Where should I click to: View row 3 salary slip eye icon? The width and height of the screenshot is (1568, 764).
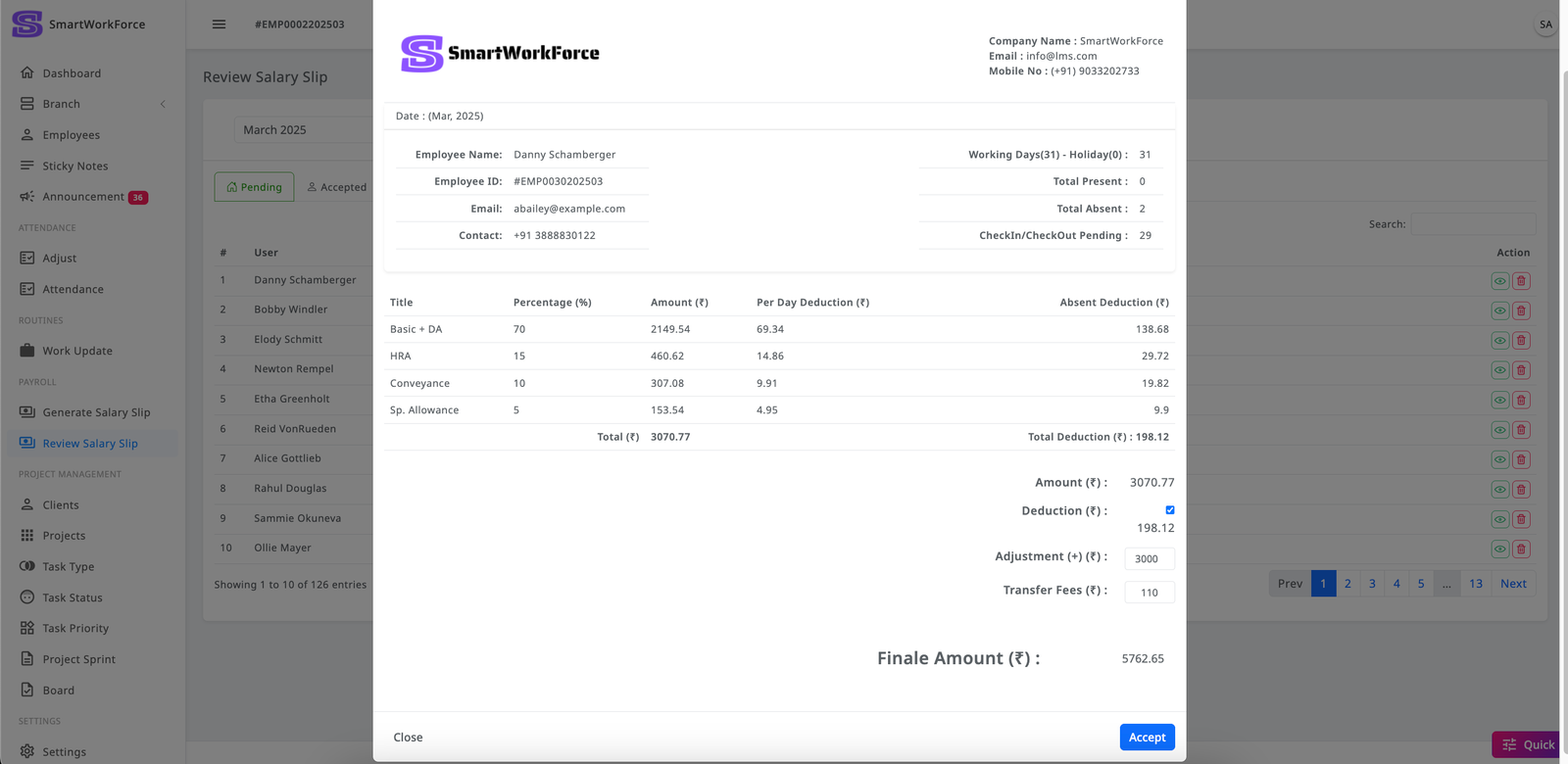(1499, 341)
